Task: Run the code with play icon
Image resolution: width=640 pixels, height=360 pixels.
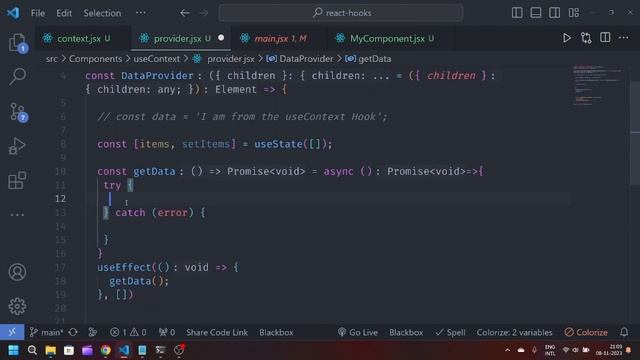Action: click(567, 38)
